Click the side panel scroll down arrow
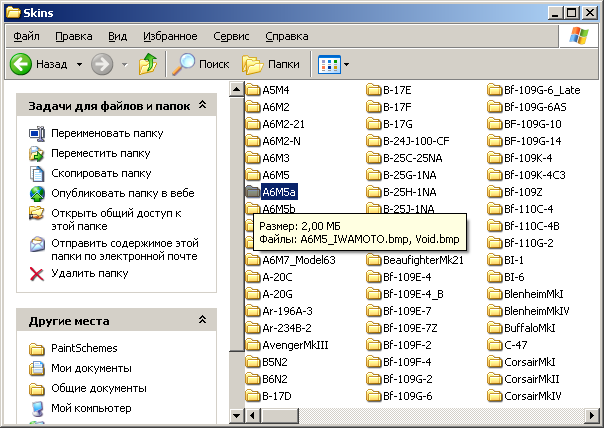Viewport: 604px width, 428px height. (x=236, y=416)
